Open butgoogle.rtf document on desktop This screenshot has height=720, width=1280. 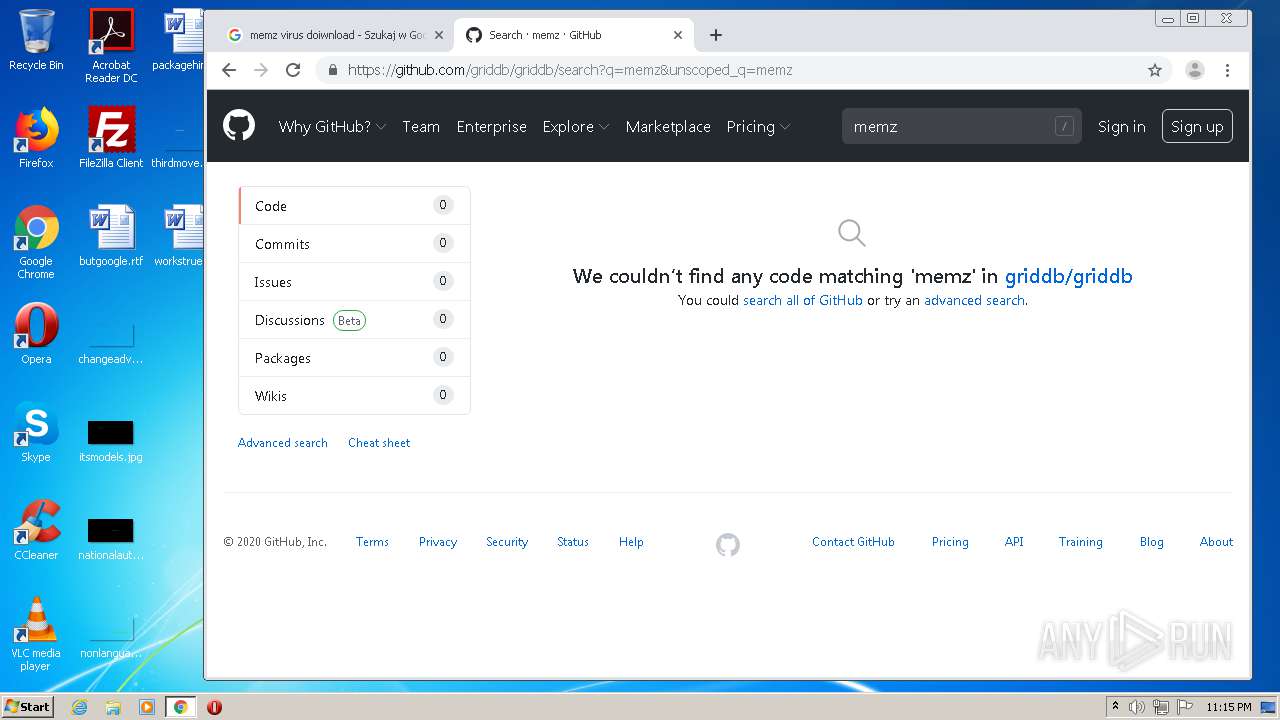click(x=111, y=236)
